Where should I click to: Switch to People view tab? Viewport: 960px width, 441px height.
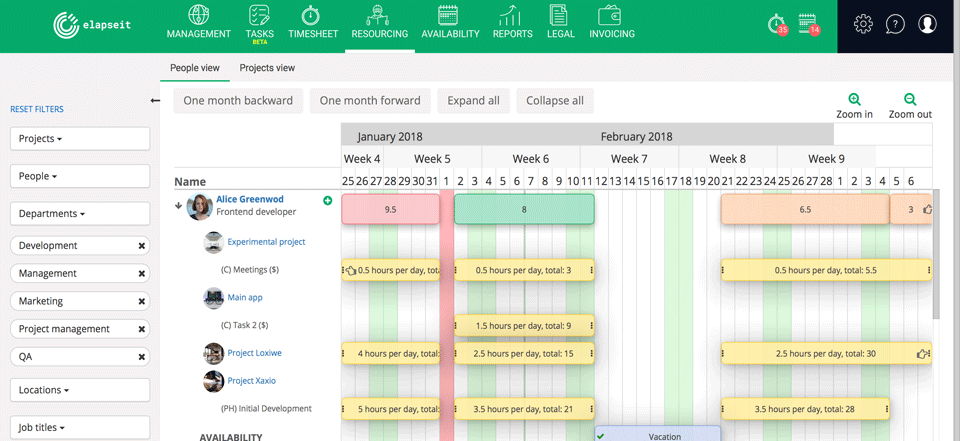tap(195, 68)
